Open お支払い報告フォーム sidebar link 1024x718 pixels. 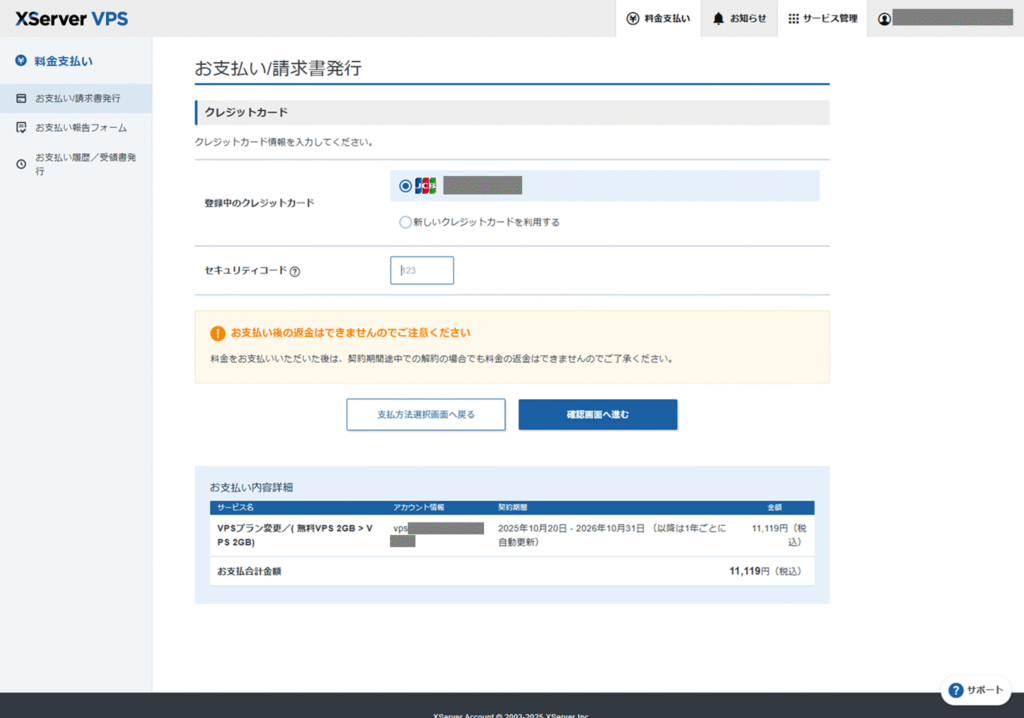[80, 128]
